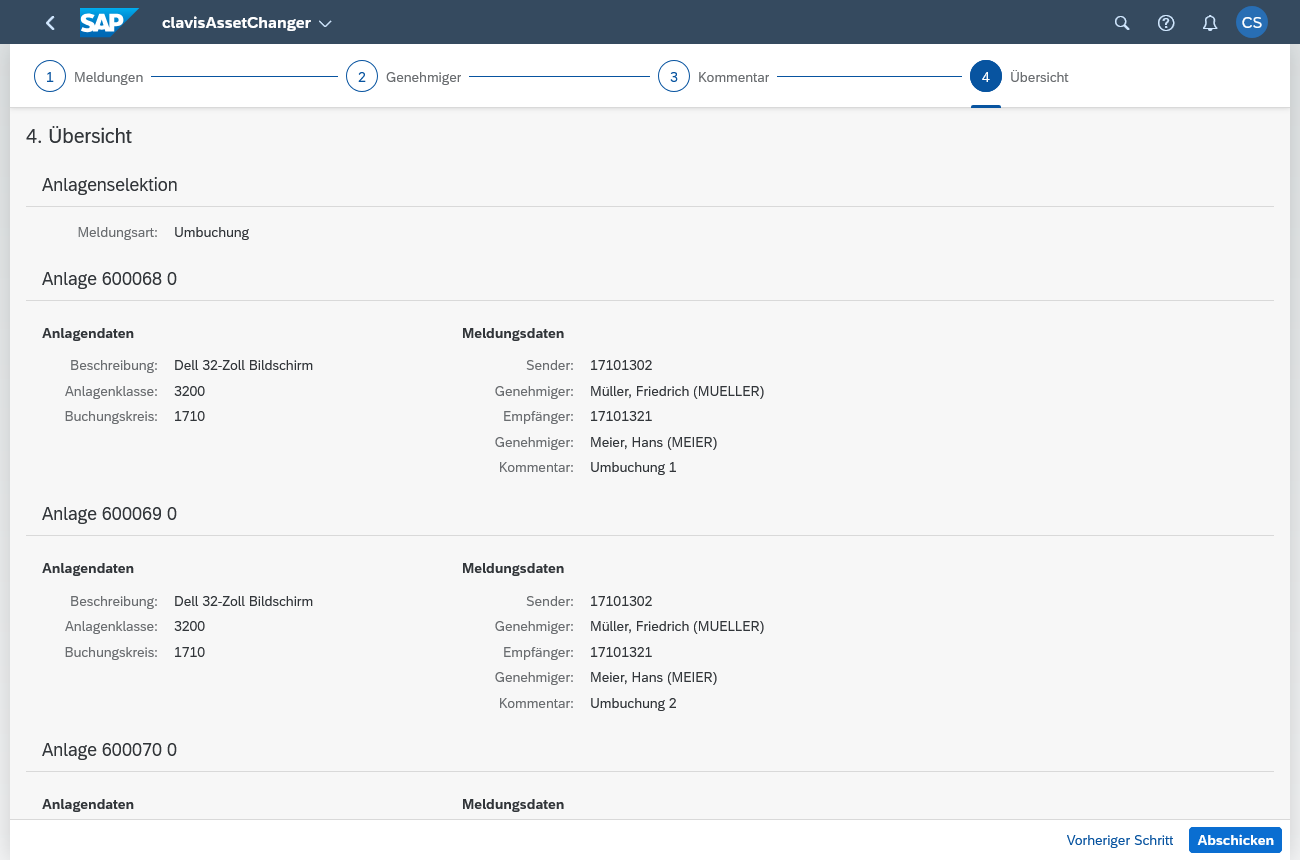Click the Anlage 600068 0 heading
Screen dimensions: 1300x860
[x=109, y=279]
